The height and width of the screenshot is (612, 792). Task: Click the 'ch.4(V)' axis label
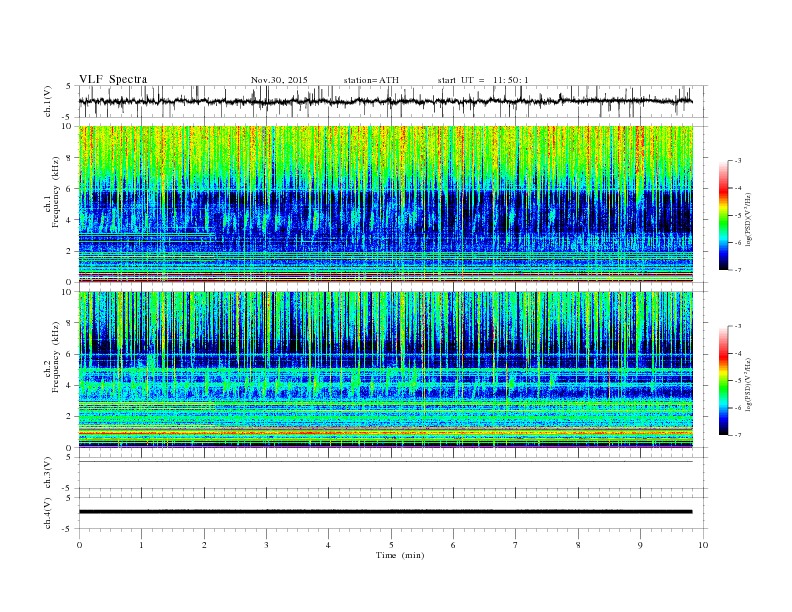click(x=48, y=513)
